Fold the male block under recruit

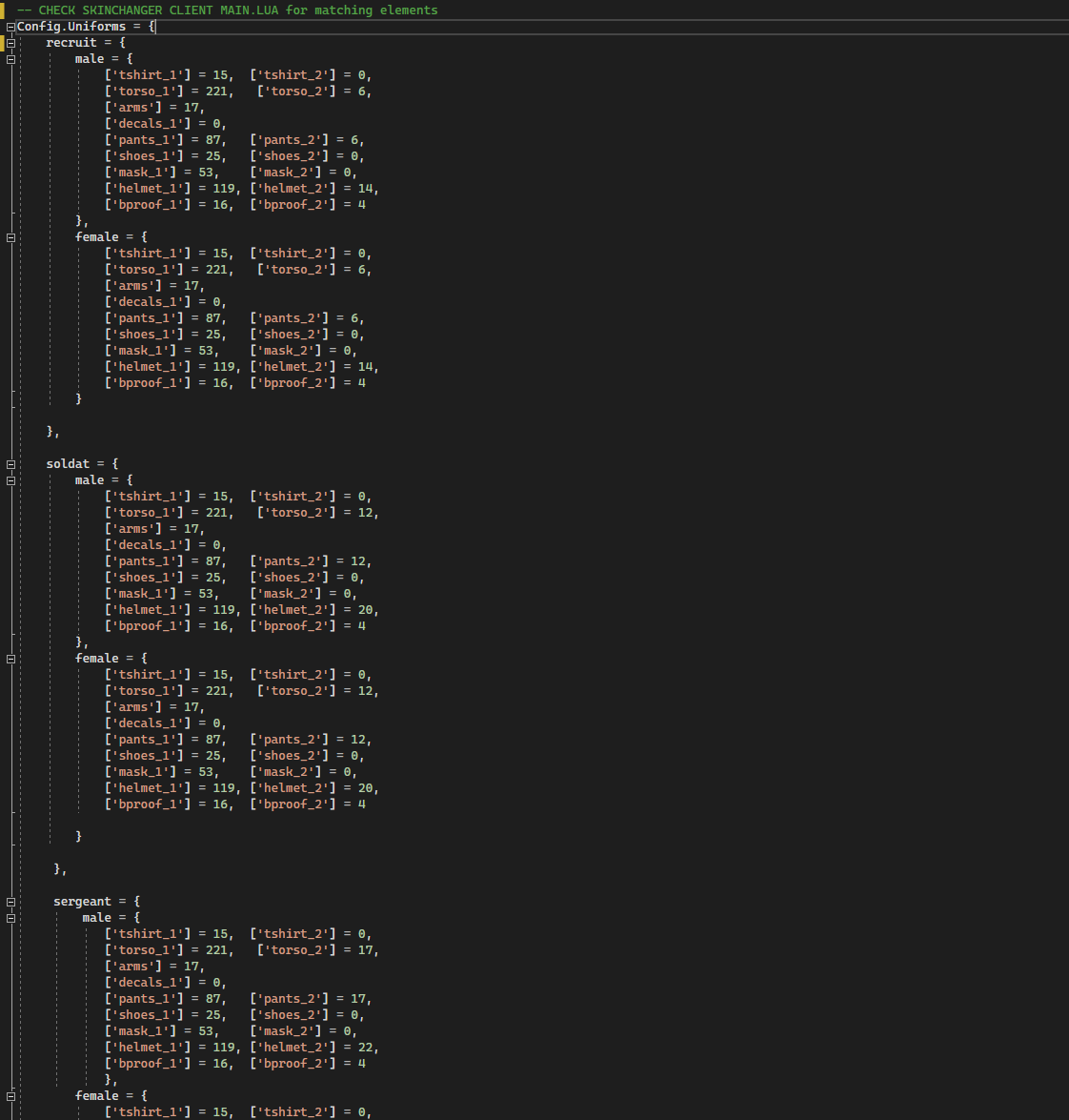[10, 59]
